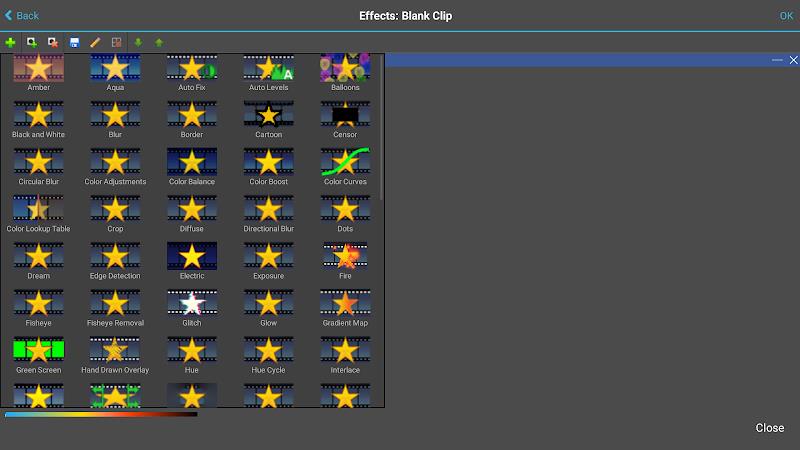Apply the Black and White effect
Viewport: 800px width, 450px height.
coord(38,120)
